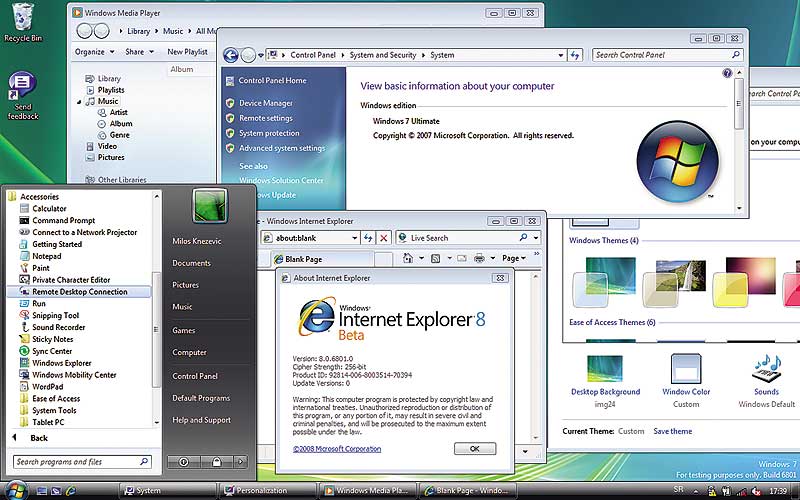Open Live Search options dropdown arrow

pos(536,238)
